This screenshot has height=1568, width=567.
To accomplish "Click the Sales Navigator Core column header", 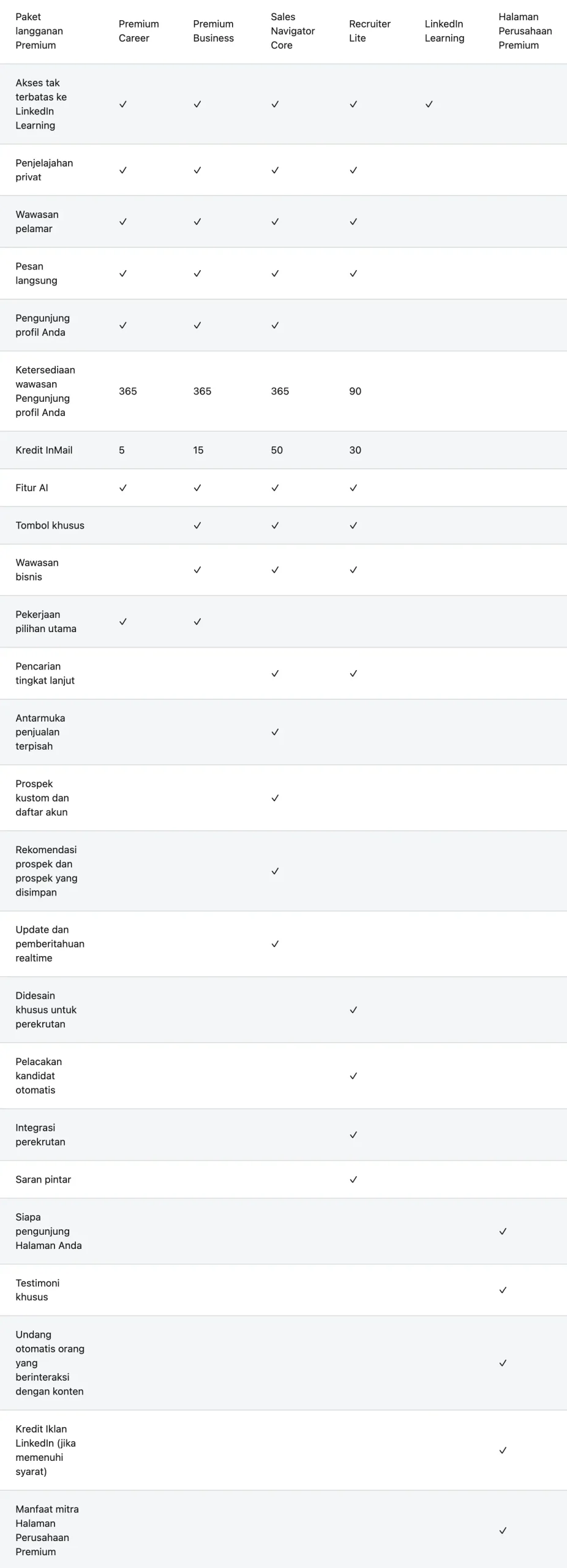I will pyautogui.click(x=293, y=31).
